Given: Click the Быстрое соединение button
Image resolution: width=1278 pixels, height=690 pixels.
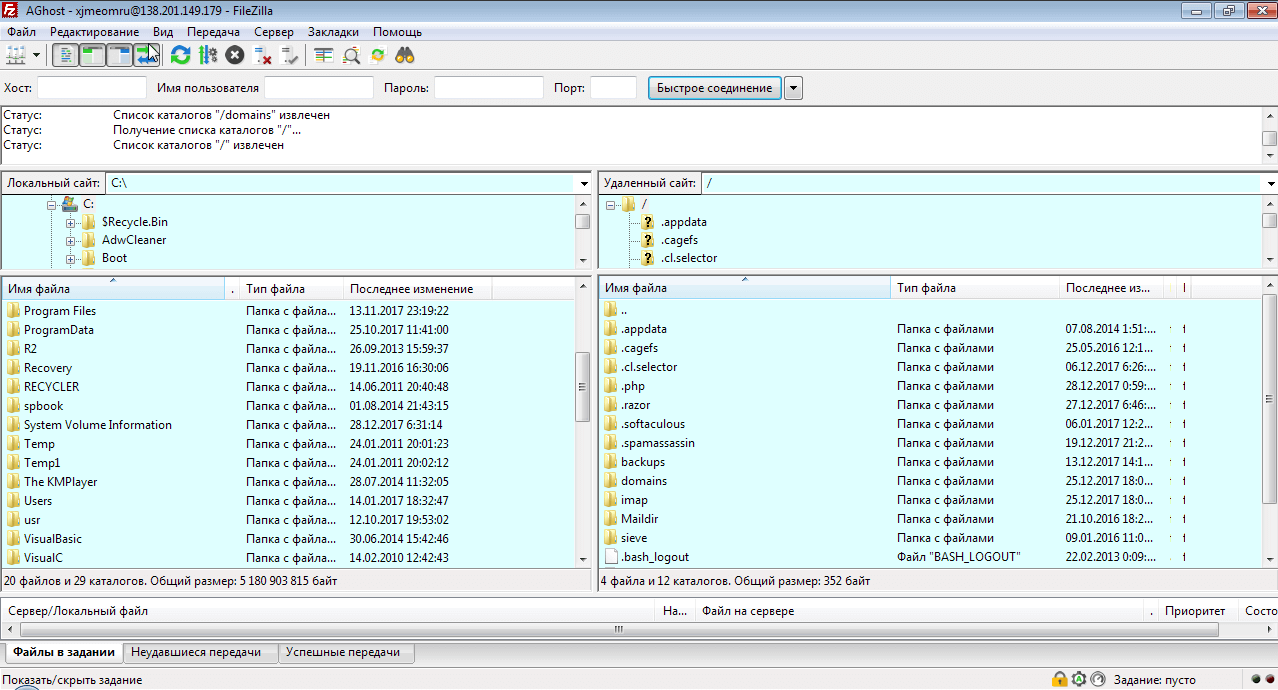Looking at the screenshot, I should [714, 88].
